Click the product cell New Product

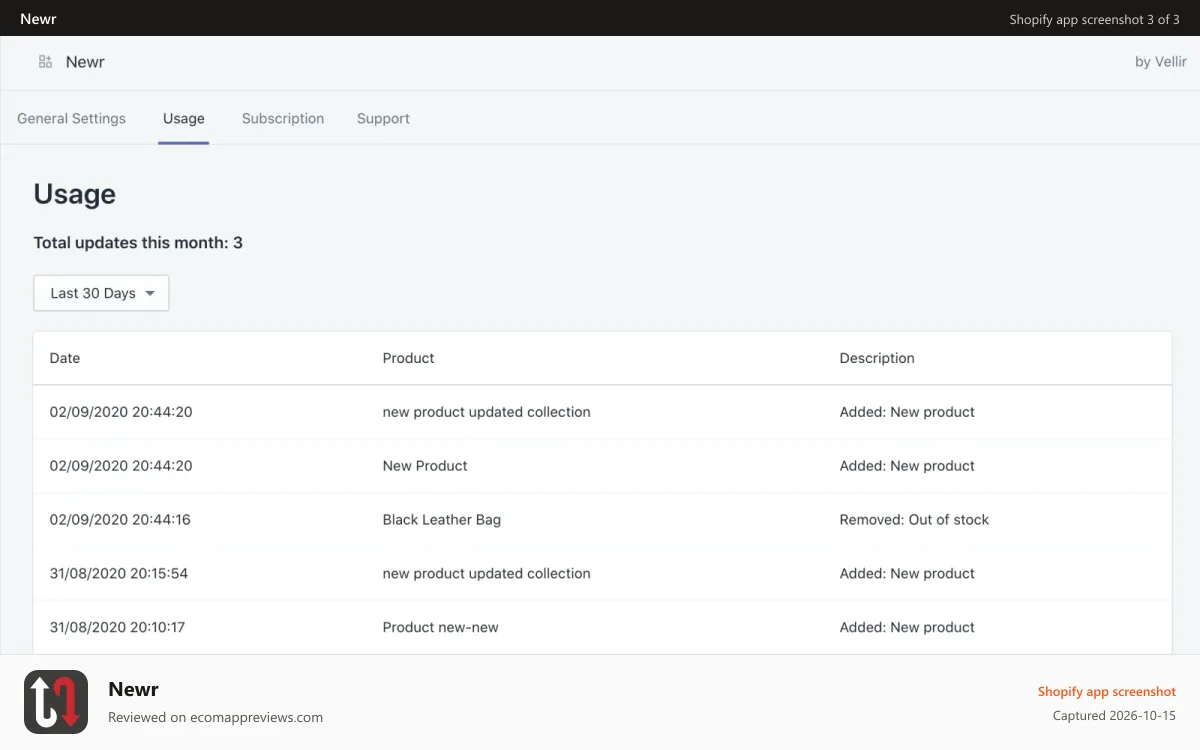425,466
